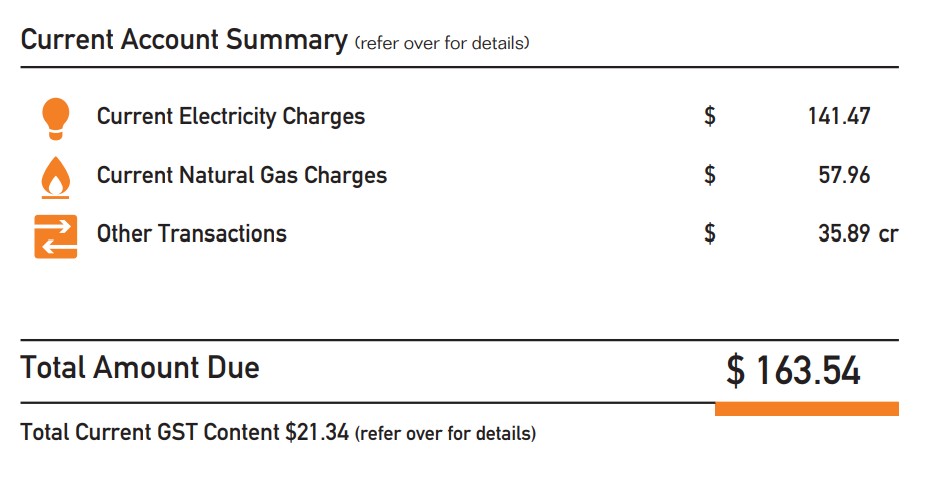Click the Total Current GST Content $21.34 text
The width and height of the screenshot is (936, 480).
coord(184,432)
